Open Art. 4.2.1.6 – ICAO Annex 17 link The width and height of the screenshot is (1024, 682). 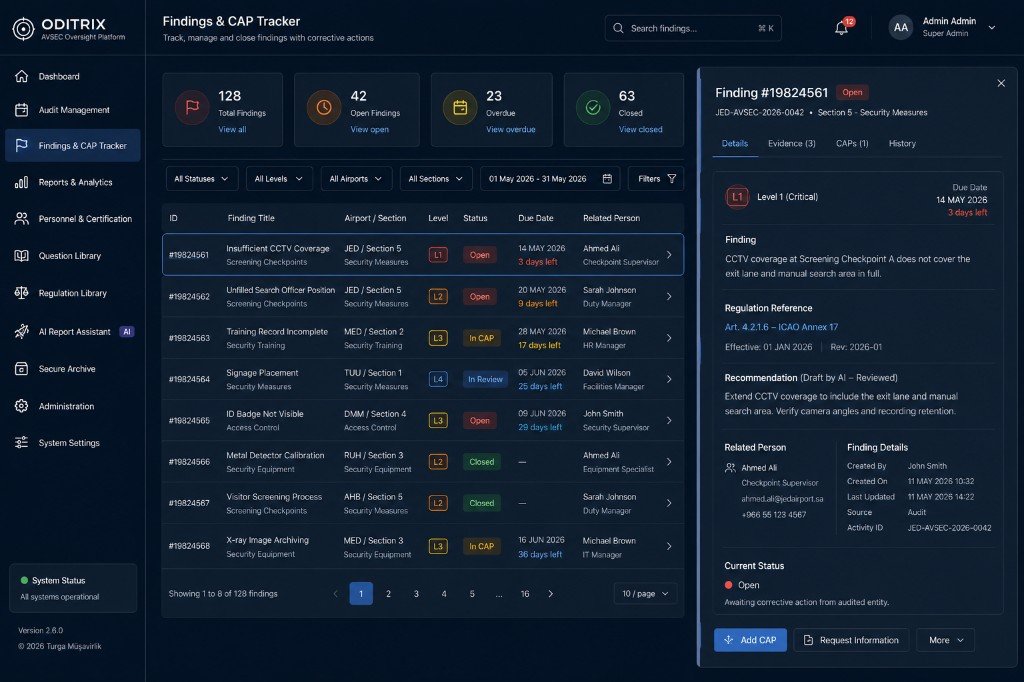(x=781, y=327)
